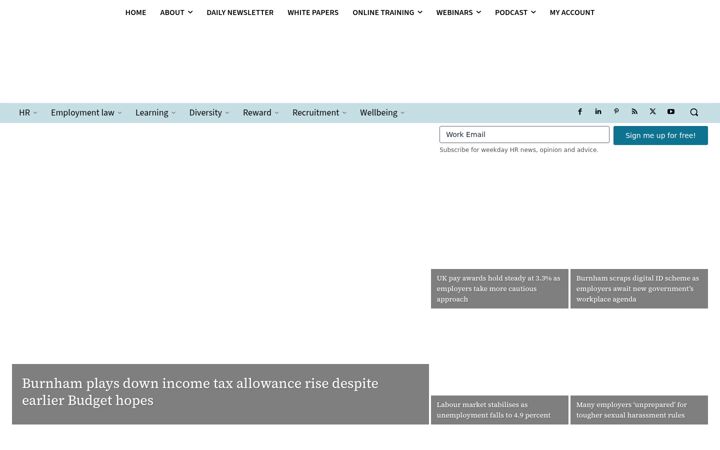Open the RSS feed icon
This screenshot has height=450, width=720.
[634, 112]
